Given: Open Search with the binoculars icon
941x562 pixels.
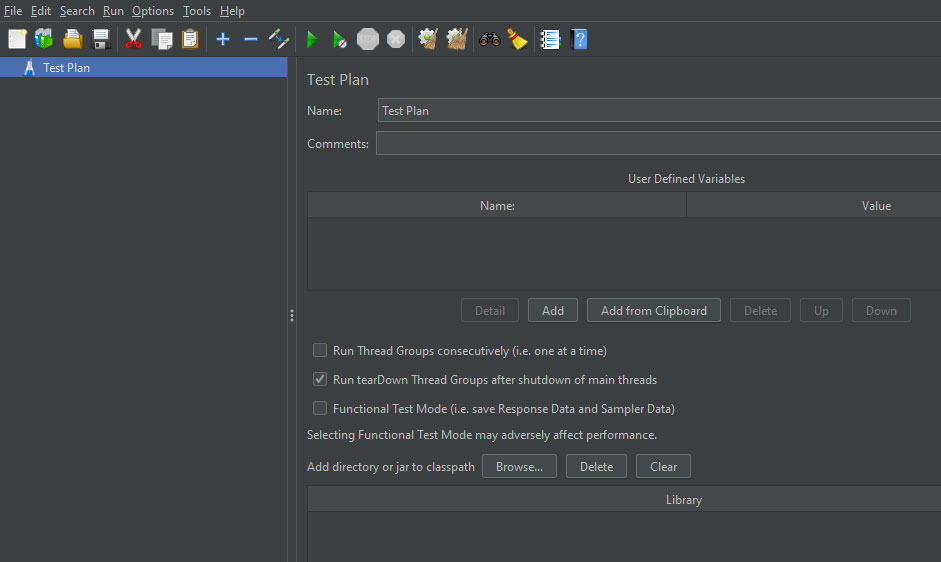Looking at the screenshot, I should pos(490,40).
